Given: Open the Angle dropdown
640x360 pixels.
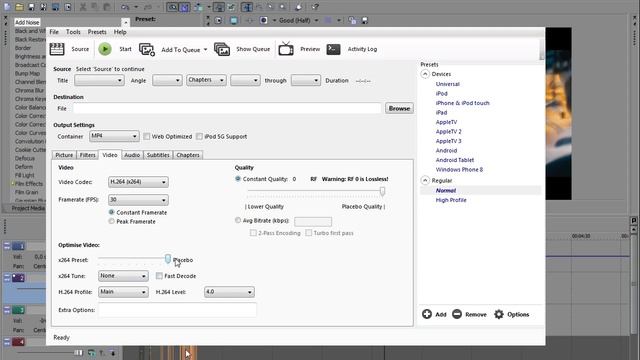Looking at the screenshot, I should 167,80.
